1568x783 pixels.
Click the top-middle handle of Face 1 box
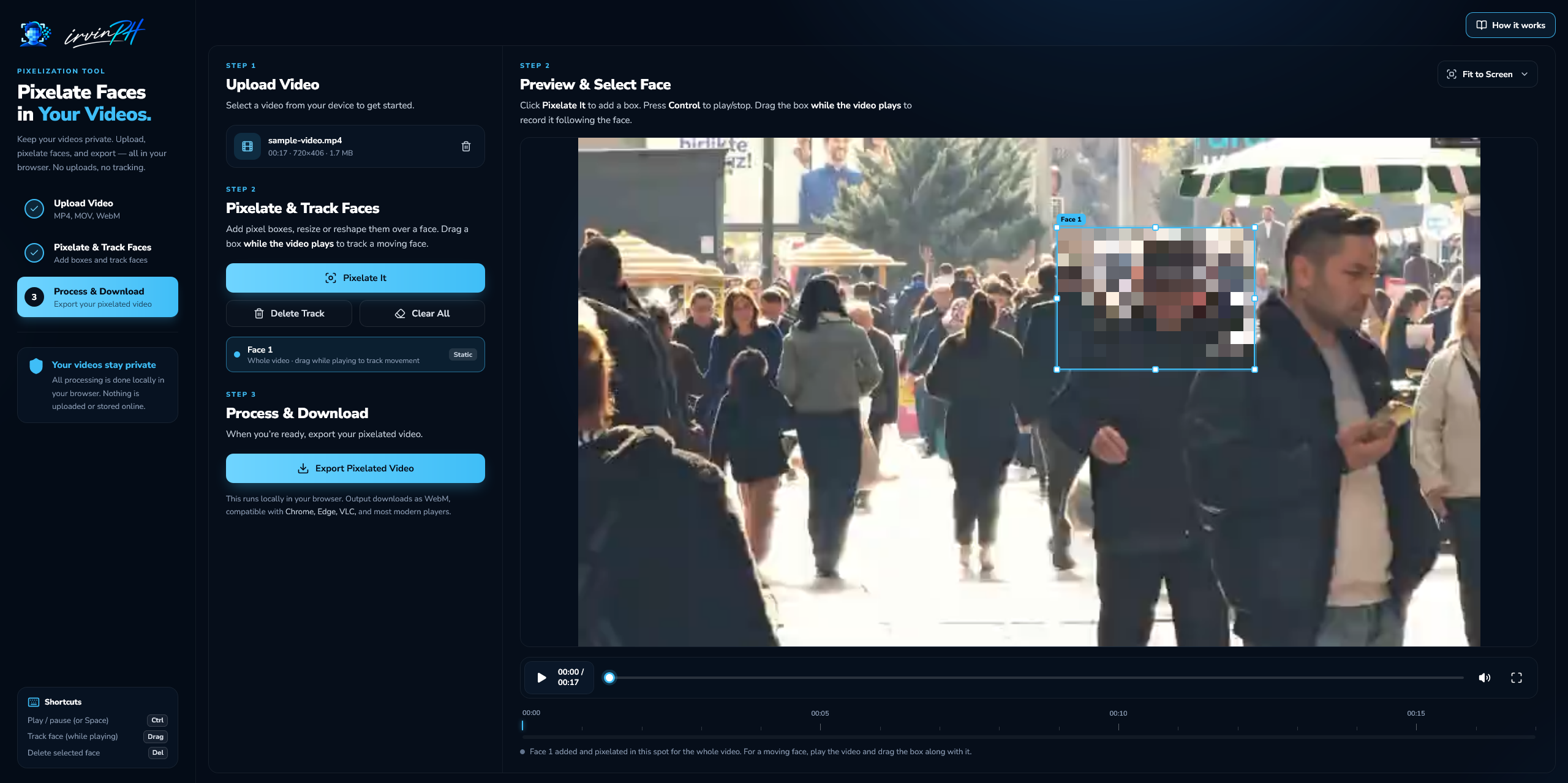click(x=1156, y=228)
